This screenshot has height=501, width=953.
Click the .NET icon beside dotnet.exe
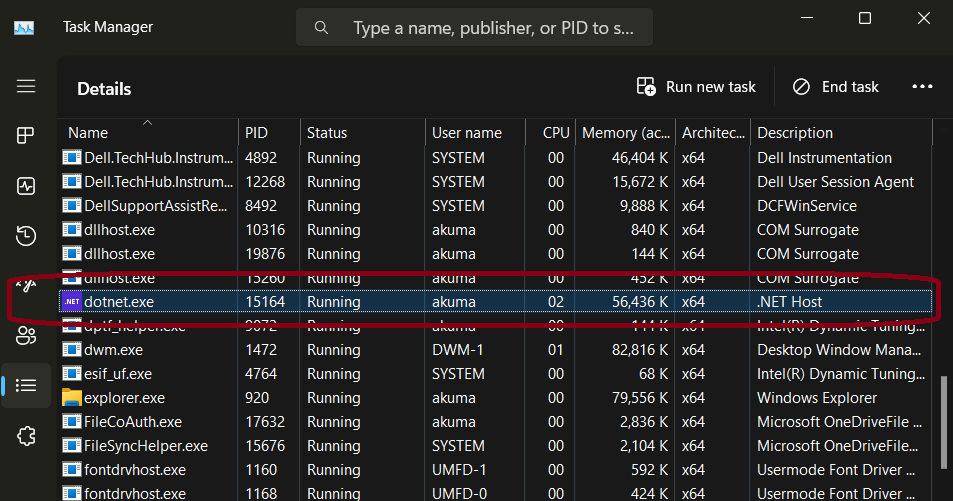click(72, 302)
